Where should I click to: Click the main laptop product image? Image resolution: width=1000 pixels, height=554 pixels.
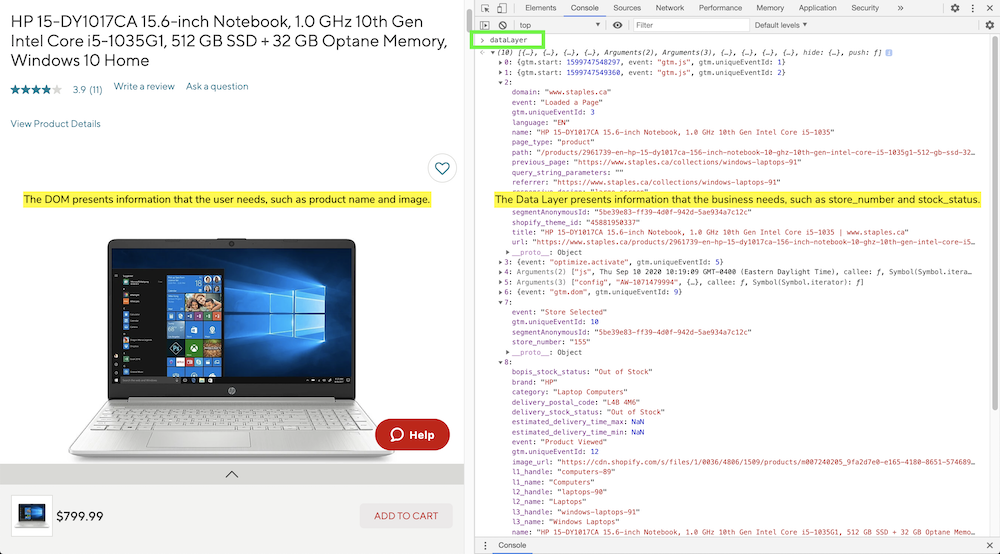click(231, 347)
